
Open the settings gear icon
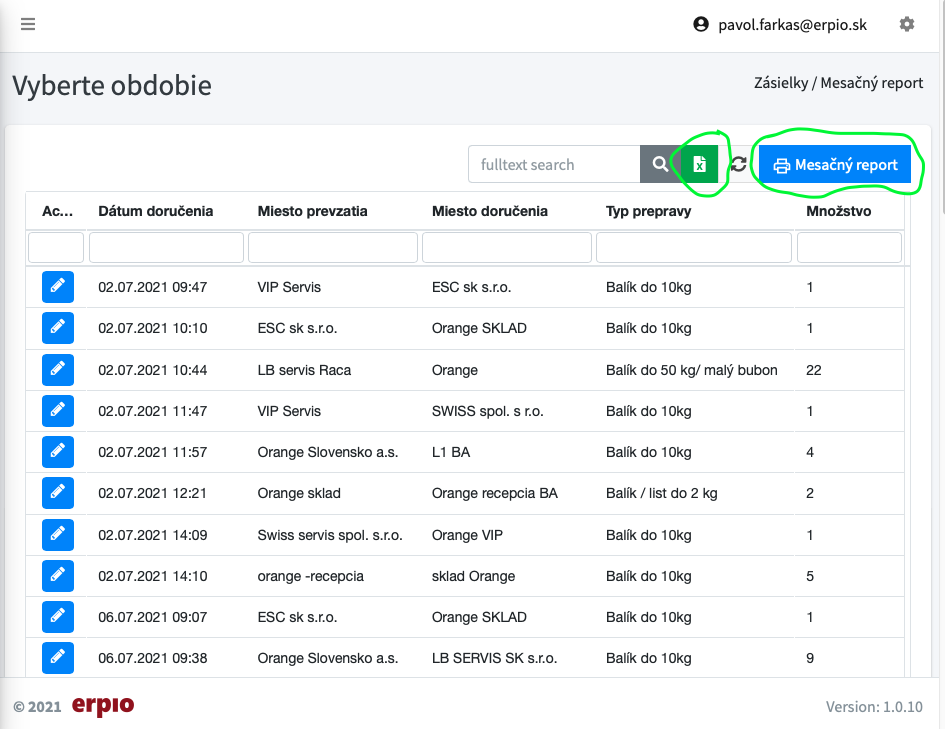pos(907,24)
